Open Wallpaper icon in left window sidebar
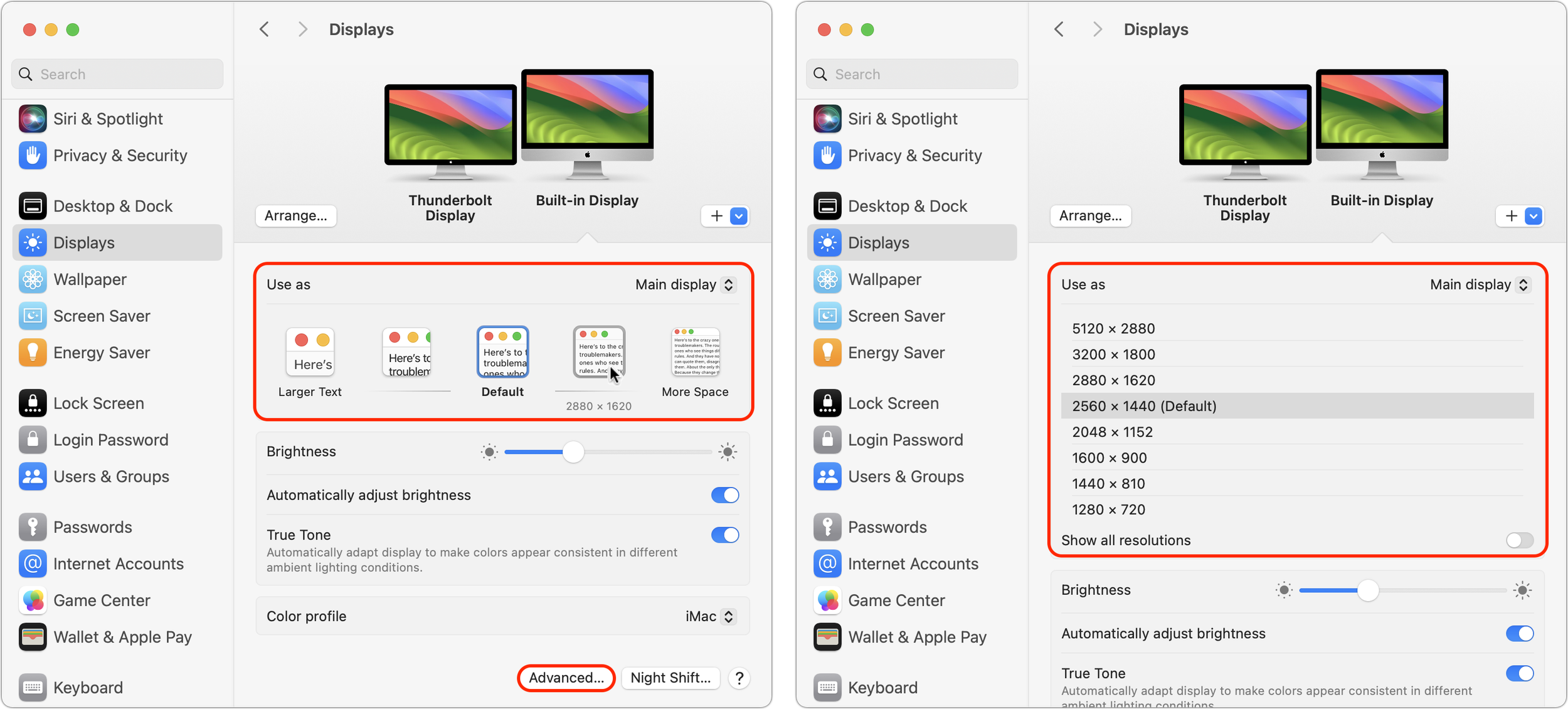This screenshot has height=709, width=1568. (33, 280)
